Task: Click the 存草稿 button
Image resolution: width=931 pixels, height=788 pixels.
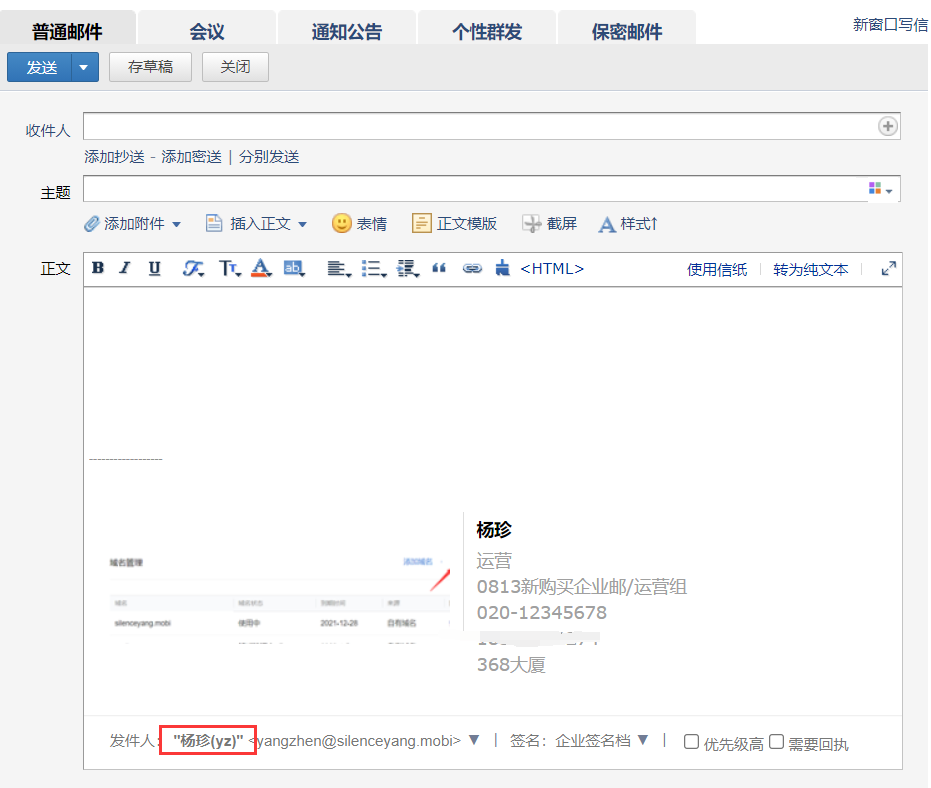Action: coord(150,68)
